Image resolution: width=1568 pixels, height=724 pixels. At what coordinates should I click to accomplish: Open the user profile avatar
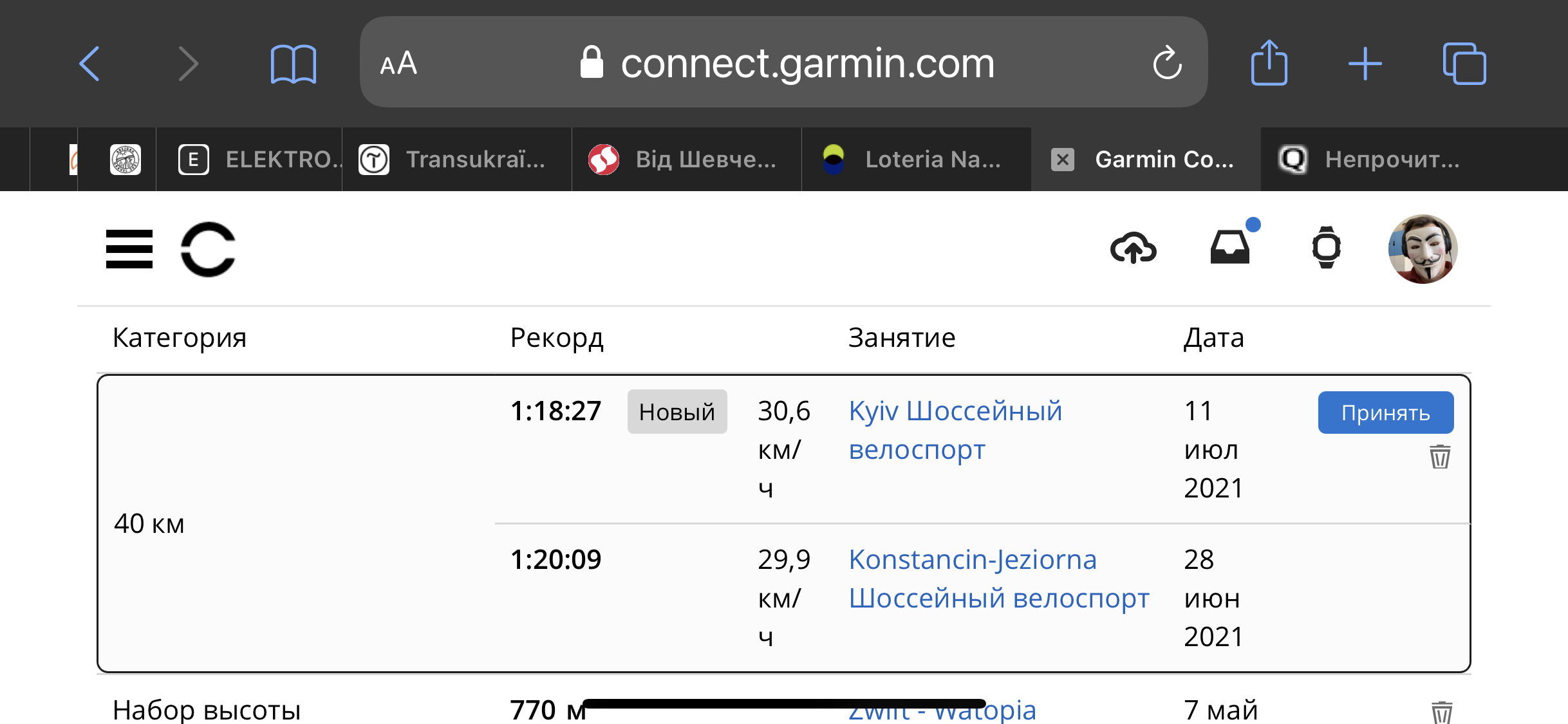[1423, 249]
